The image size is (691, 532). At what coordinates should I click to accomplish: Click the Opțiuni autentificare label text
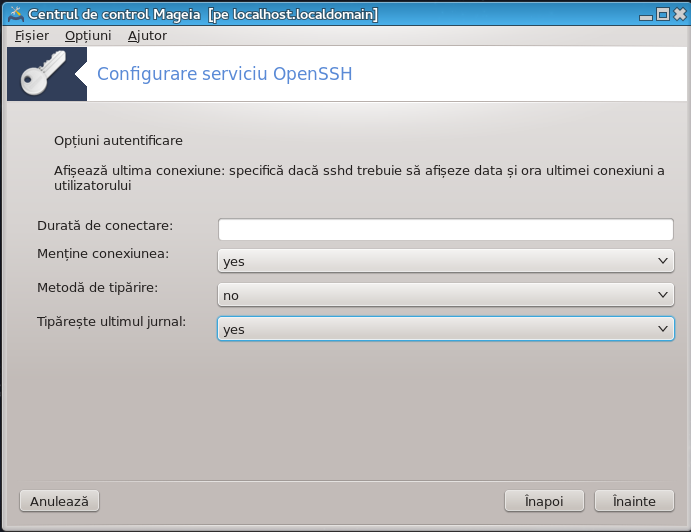(118, 141)
